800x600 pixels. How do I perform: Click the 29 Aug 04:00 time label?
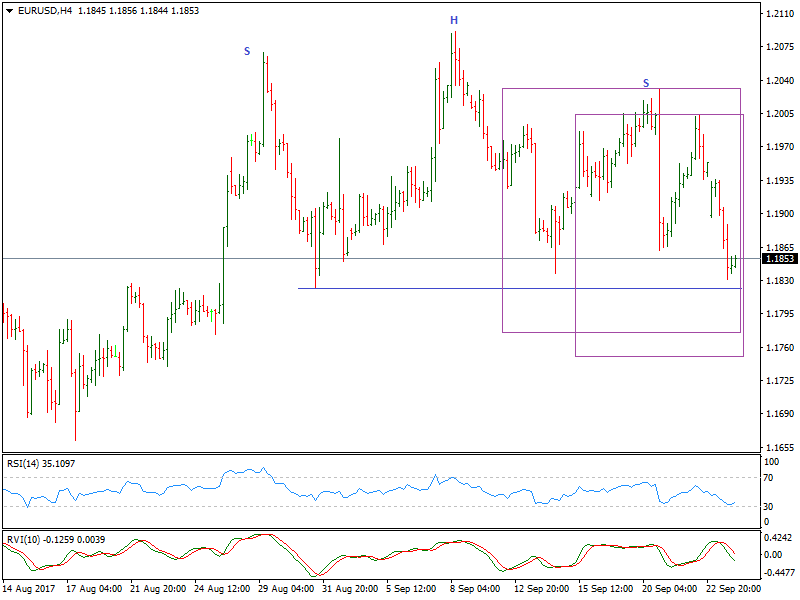[x=286, y=589]
